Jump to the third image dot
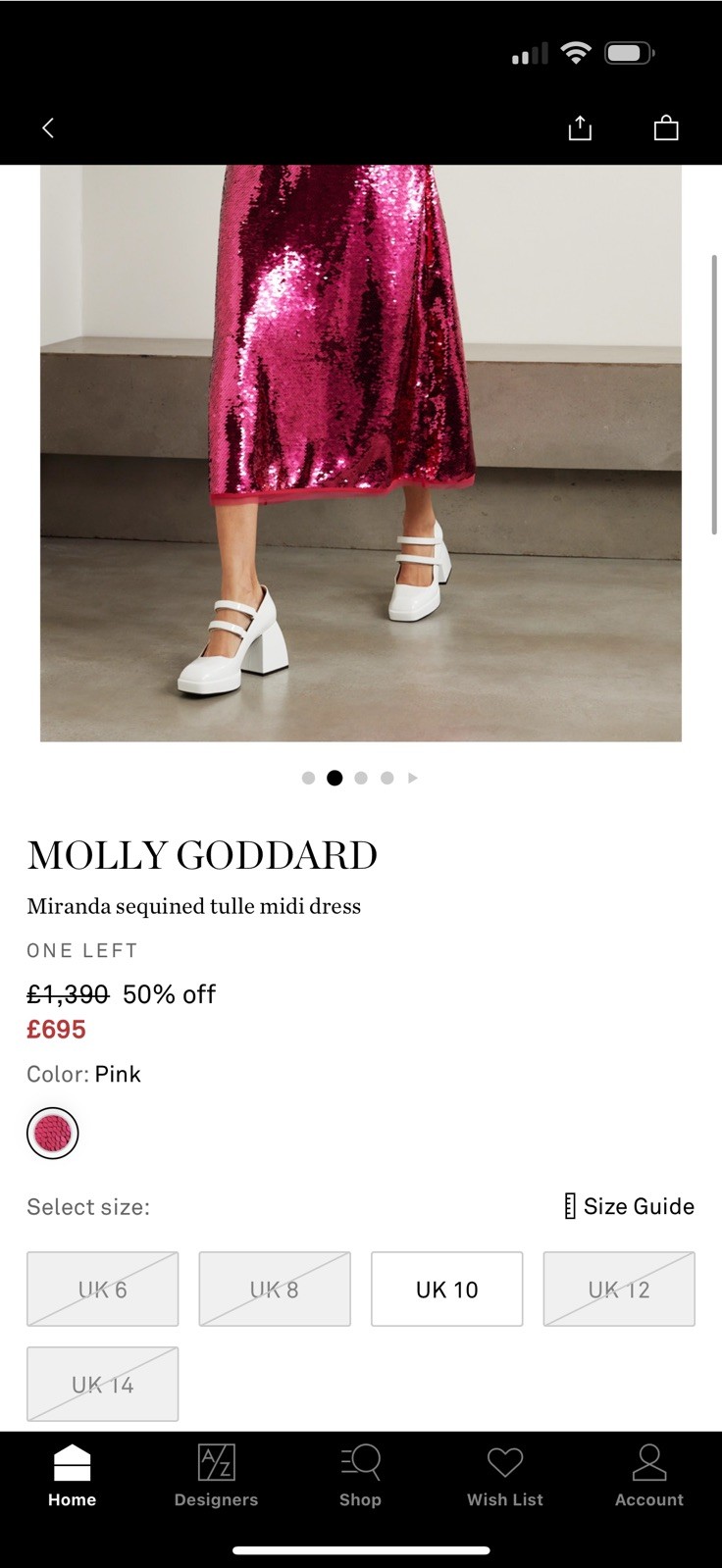Screen dimensions: 722x1568 coord(361,778)
